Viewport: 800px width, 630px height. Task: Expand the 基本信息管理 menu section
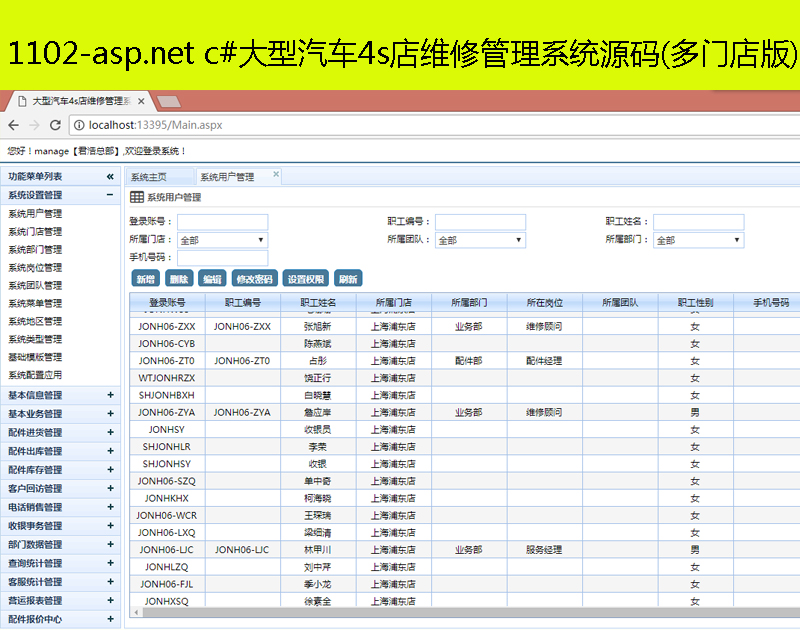tap(110, 395)
